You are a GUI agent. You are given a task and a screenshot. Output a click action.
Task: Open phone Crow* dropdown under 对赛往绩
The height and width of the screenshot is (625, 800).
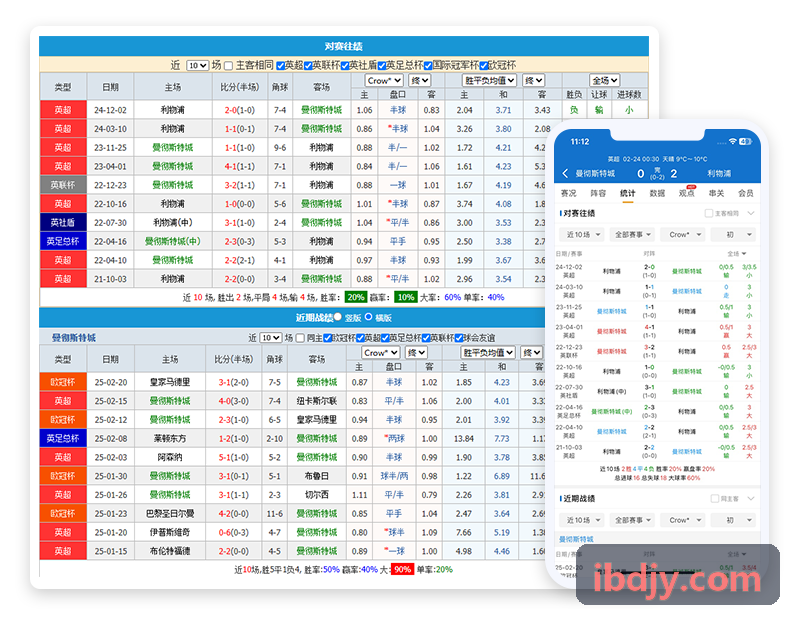tap(683, 235)
